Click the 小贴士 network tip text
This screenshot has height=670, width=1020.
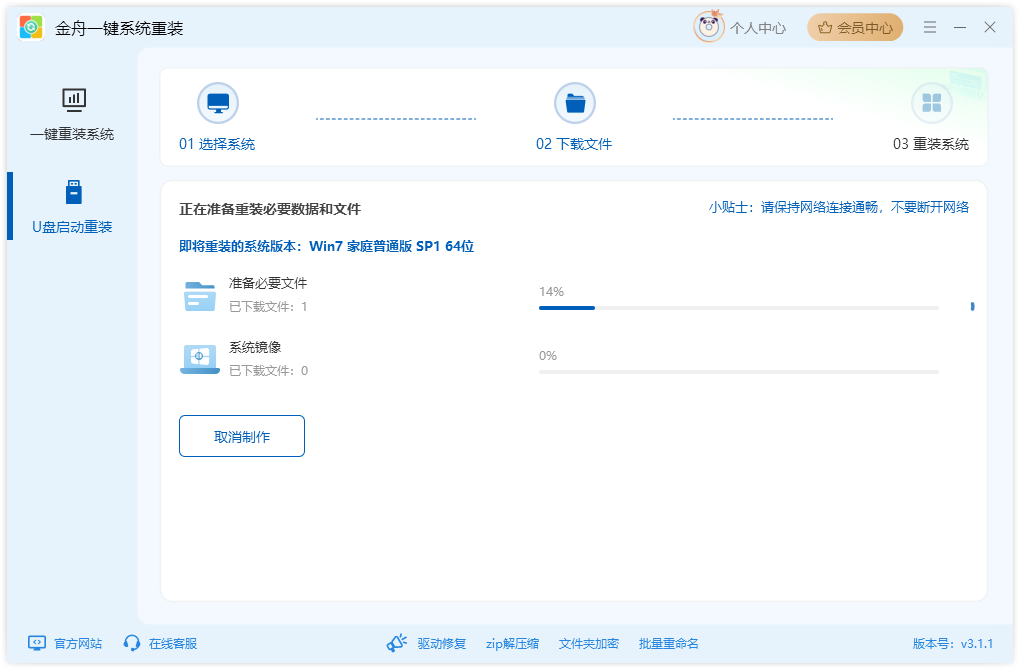coord(839,208)
